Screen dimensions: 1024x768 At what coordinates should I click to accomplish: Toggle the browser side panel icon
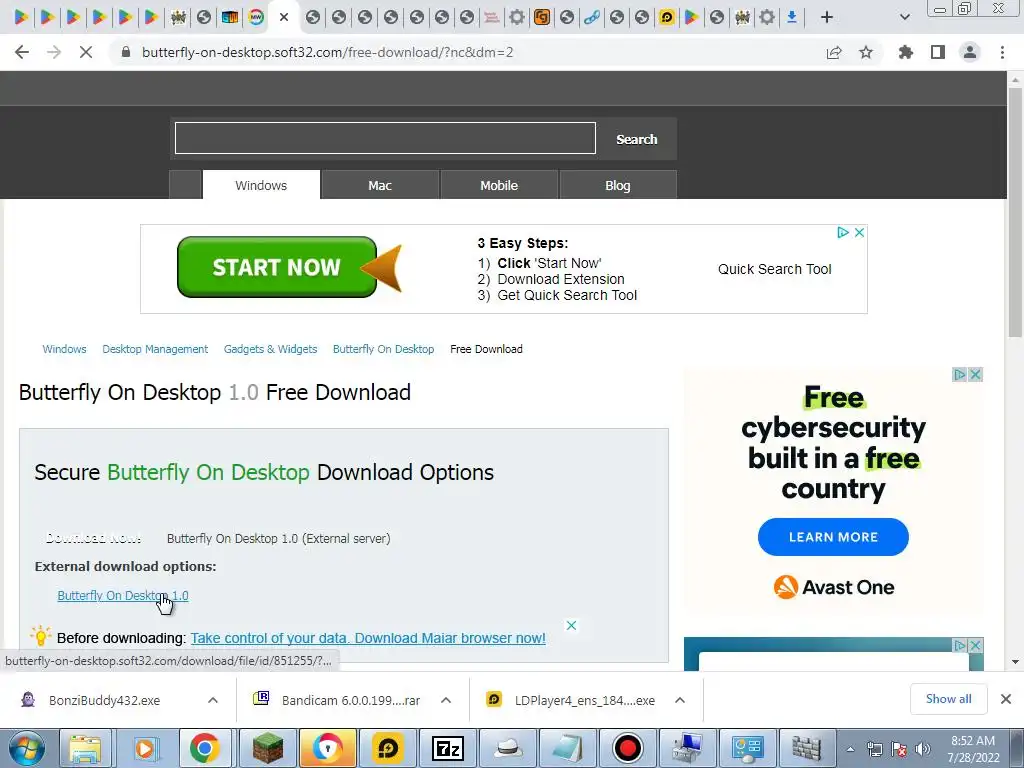coord(938,52)
